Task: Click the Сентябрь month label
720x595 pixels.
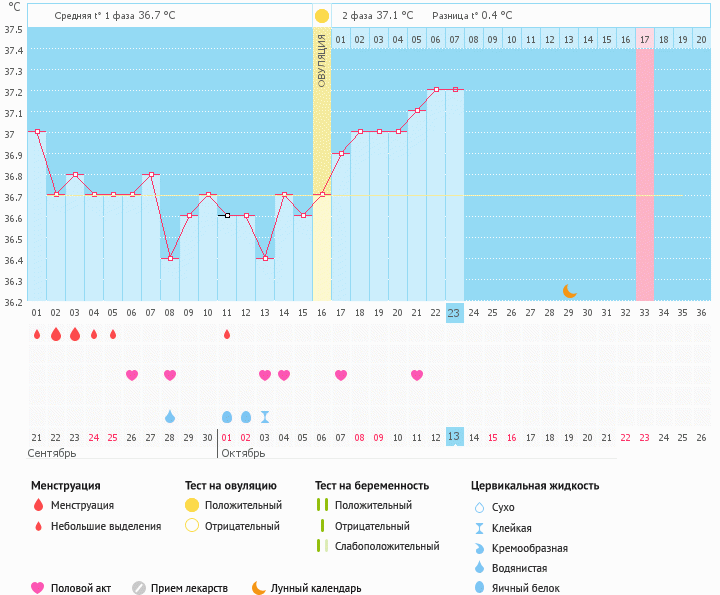Action: point(51,453)
